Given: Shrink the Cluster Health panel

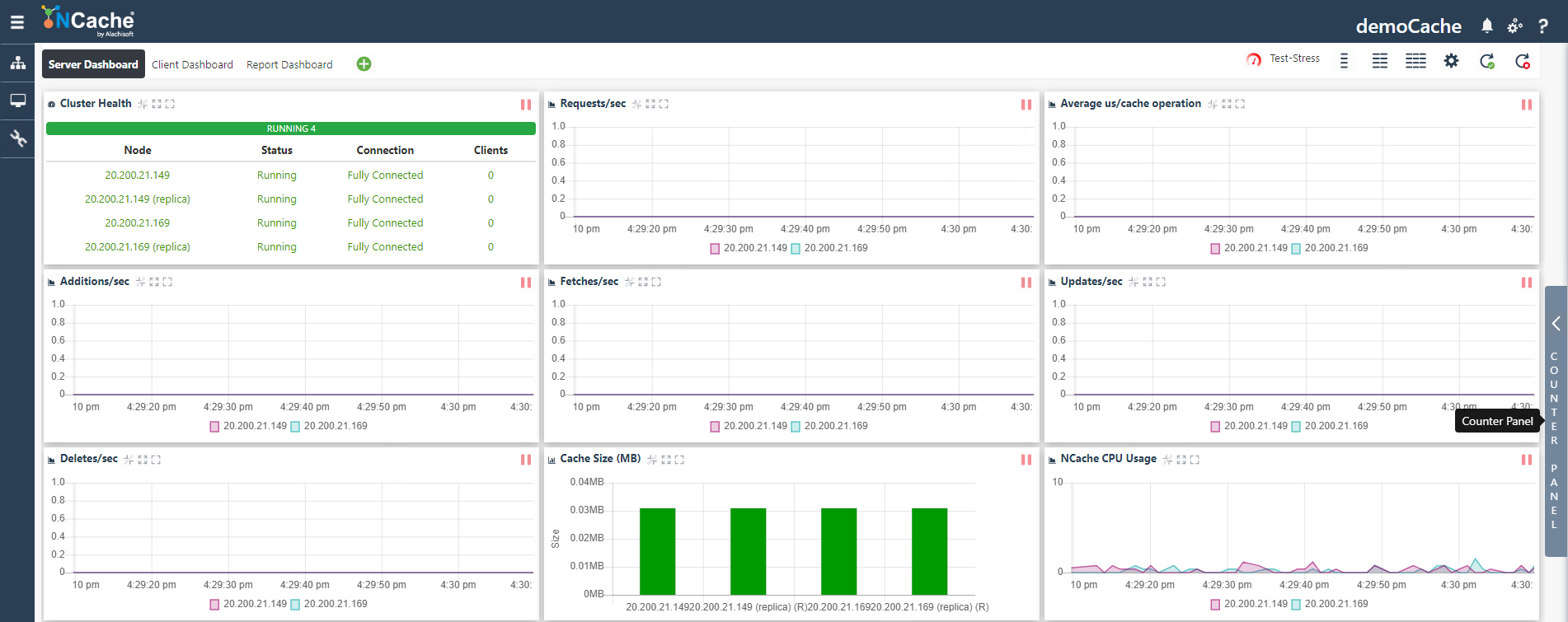Looking at the screenshot, I should coord(143,104).
